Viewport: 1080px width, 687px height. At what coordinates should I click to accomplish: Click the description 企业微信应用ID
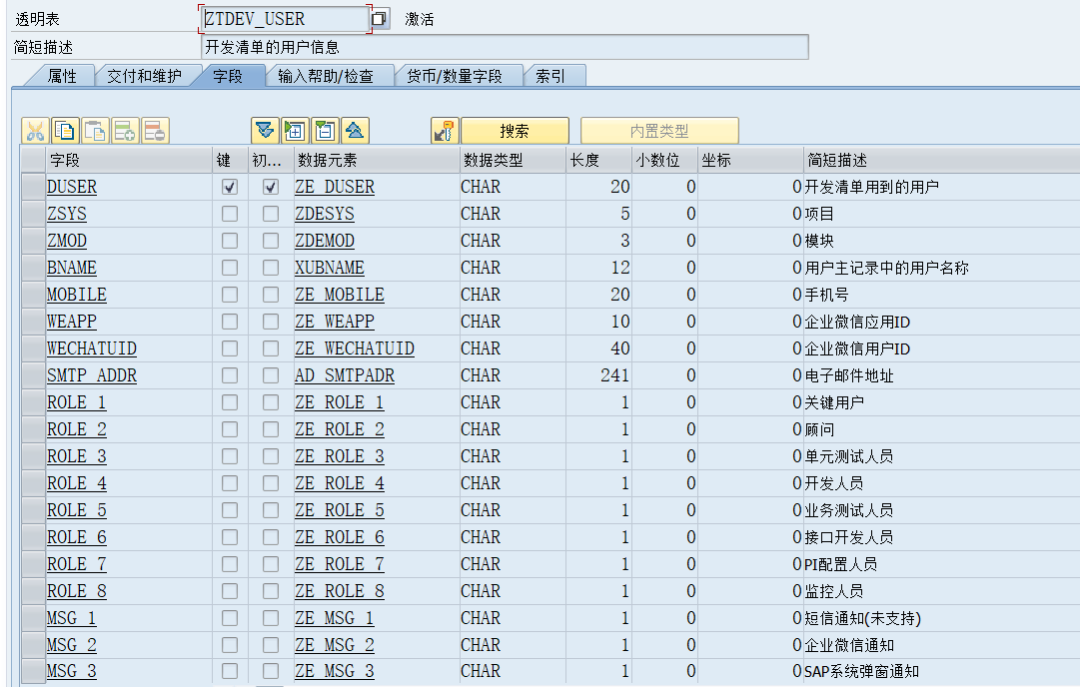[858, 322]
